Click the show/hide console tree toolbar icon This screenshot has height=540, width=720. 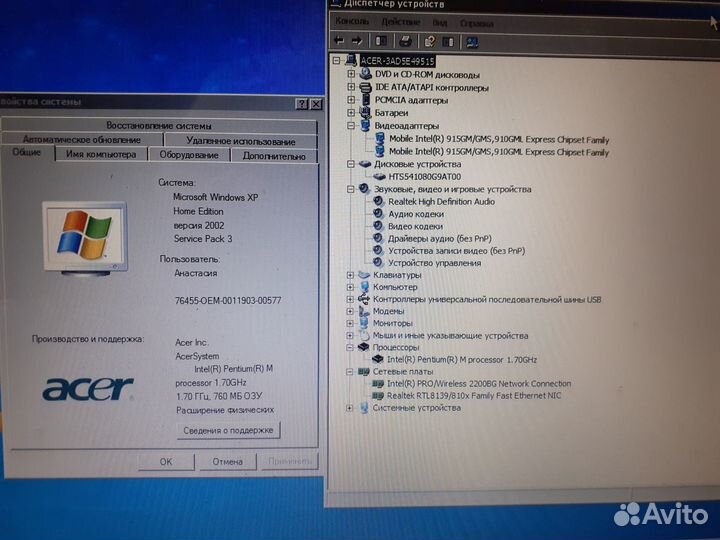(x=381, y=41)
